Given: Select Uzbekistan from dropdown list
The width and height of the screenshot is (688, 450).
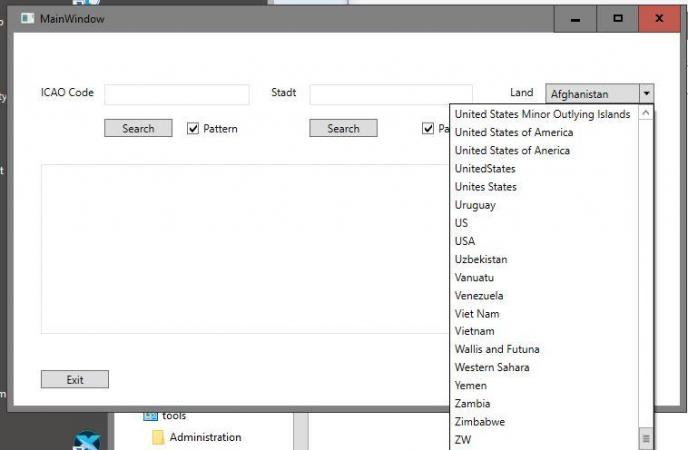Looking at the screenshot, I should (481, 259).
